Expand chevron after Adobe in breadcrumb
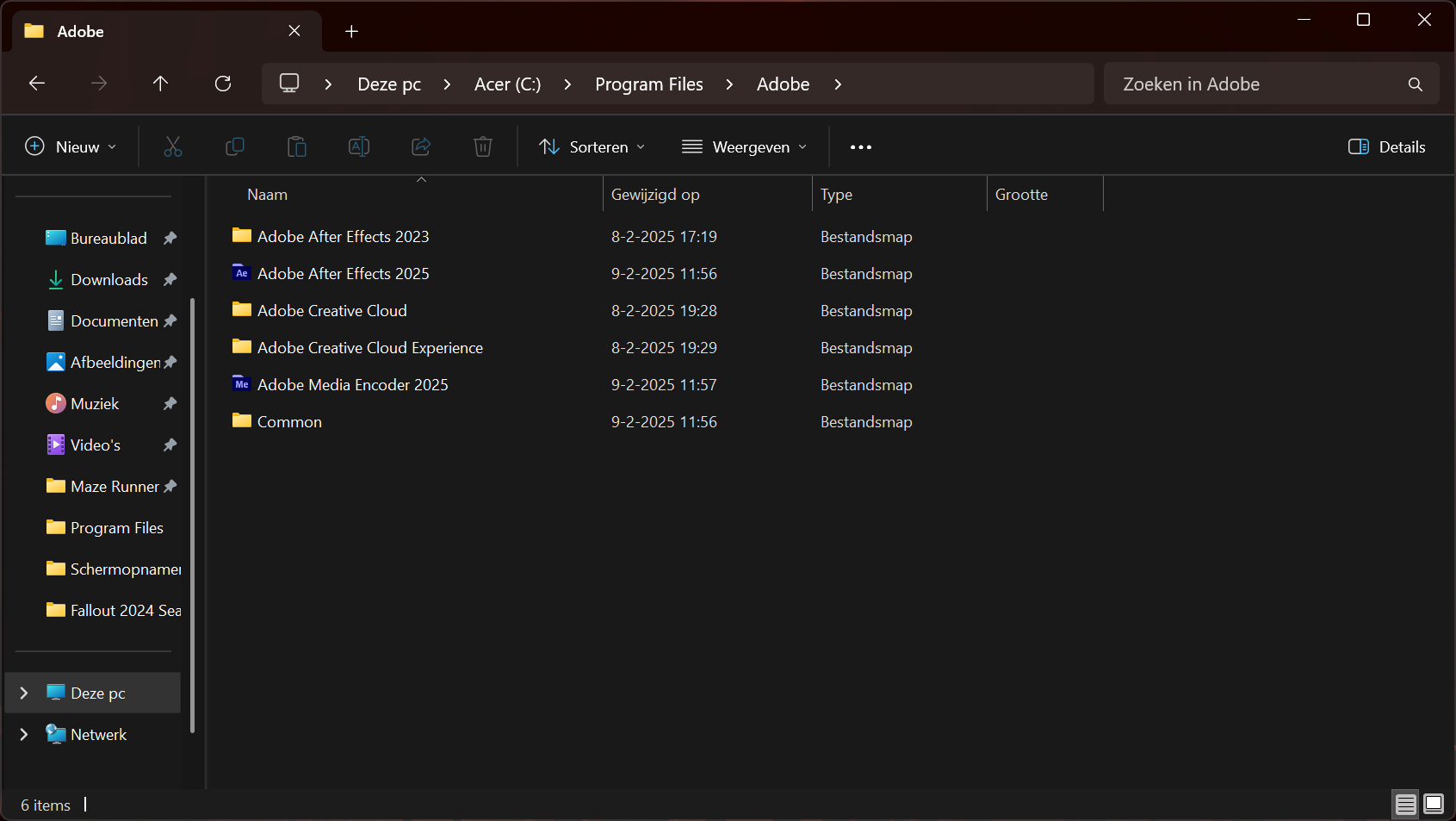This screenshot has width=1456, height=821. (x=838, y=84)
